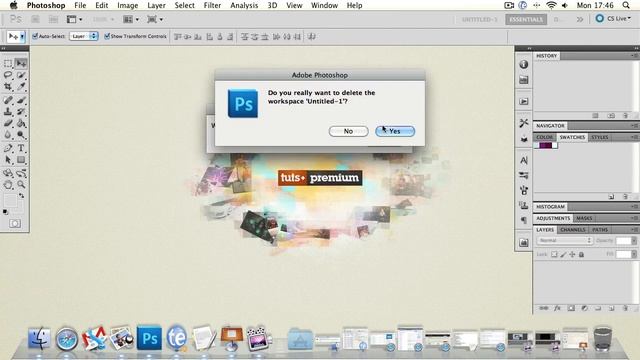Select the Eyedropper tool
The height and width of the screenshot is (360, 640).
[x=21, y=87]
